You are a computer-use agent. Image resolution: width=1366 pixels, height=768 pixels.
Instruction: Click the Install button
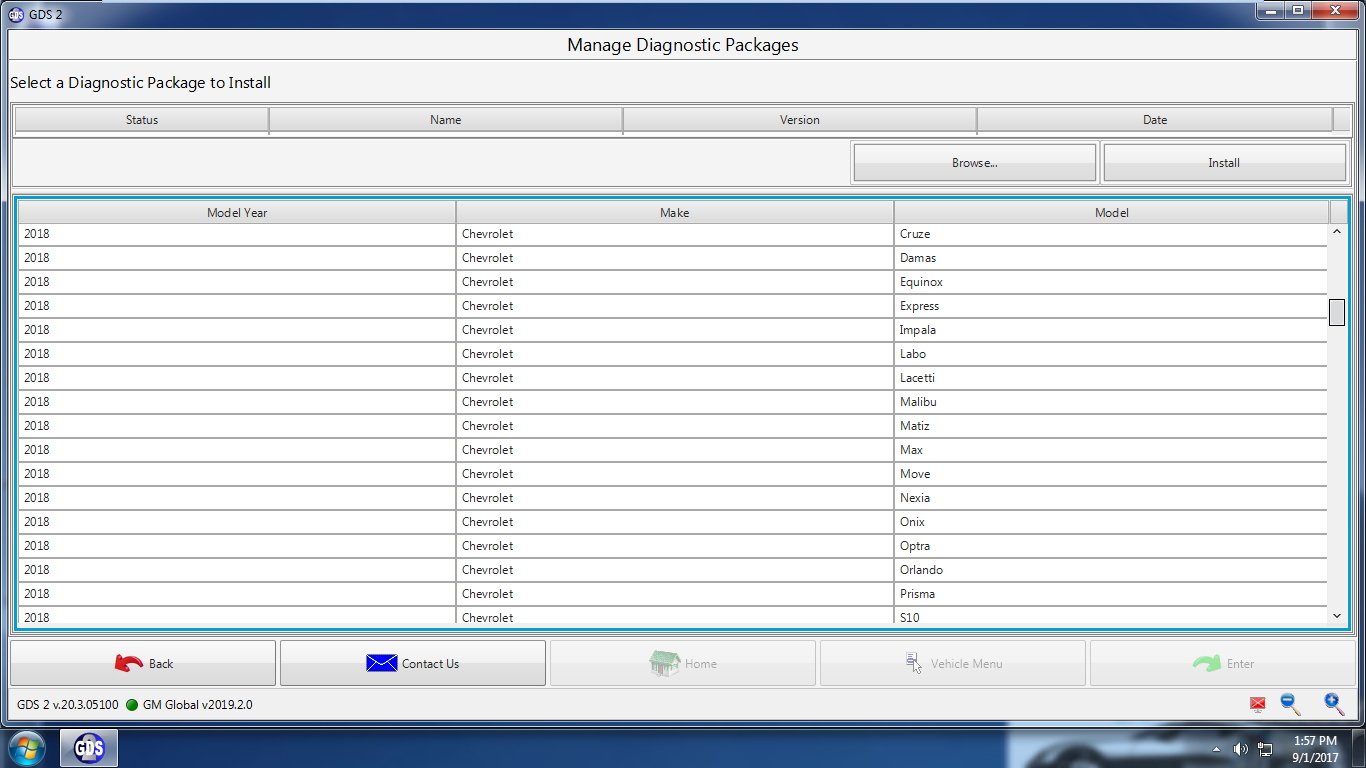pyautogui.click(x=1224, y=163)
